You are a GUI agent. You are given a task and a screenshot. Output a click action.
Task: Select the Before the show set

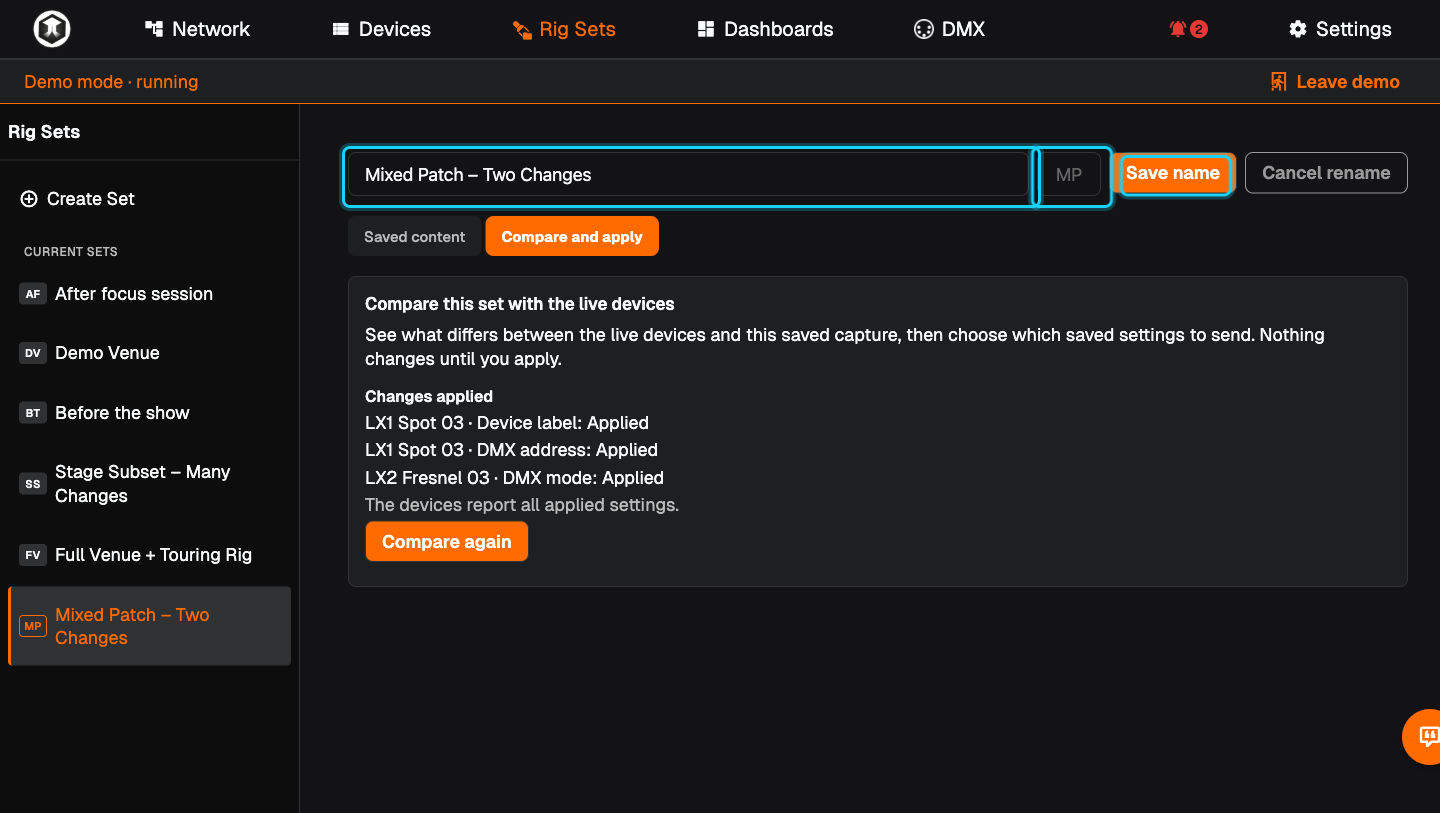[x=149, y=413]
